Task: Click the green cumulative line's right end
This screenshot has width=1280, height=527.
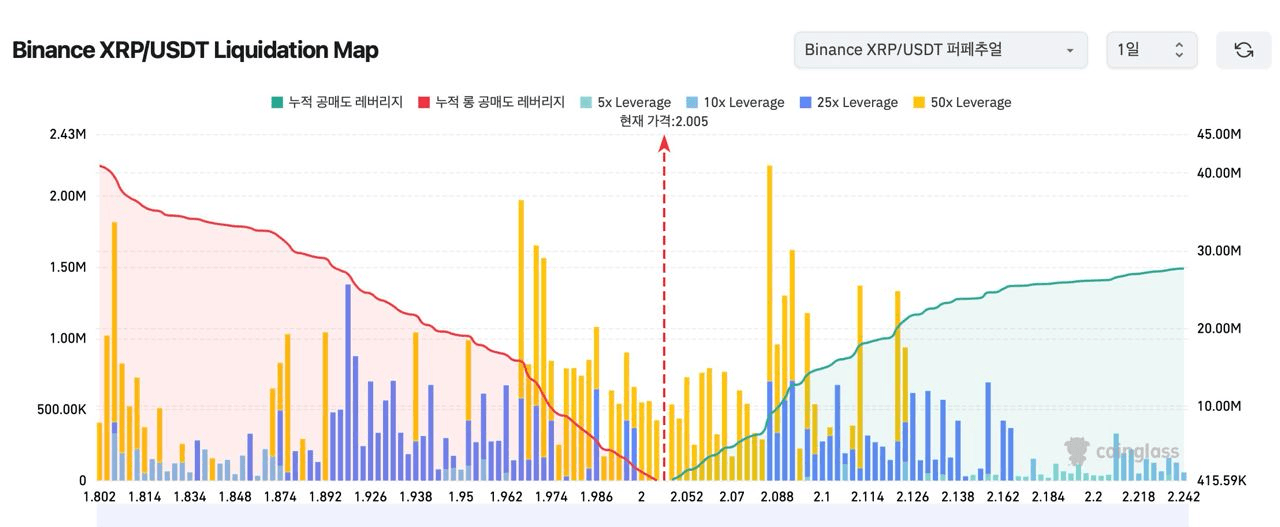Action: 1182,268
